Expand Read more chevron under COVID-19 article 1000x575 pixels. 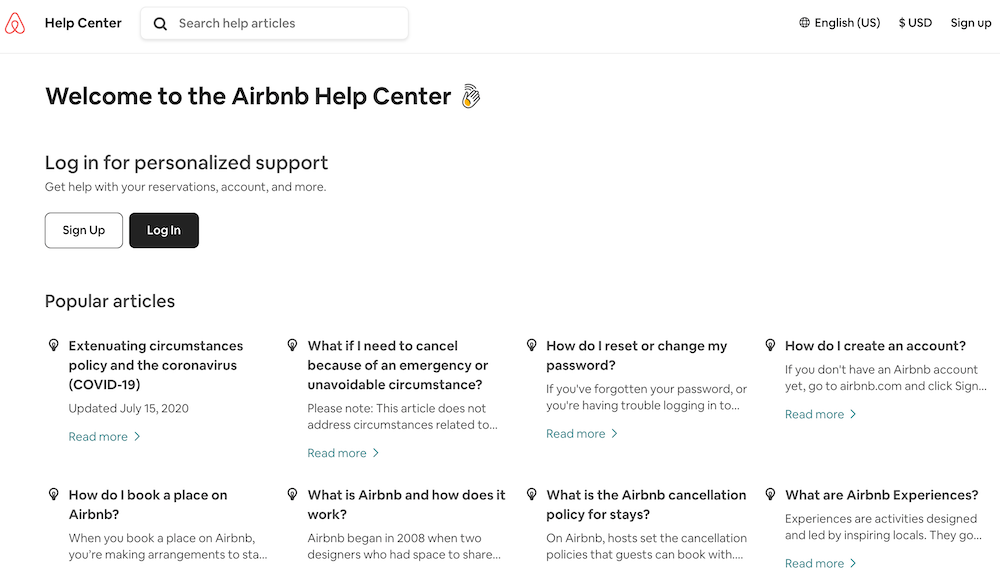[x=136, y=437]
